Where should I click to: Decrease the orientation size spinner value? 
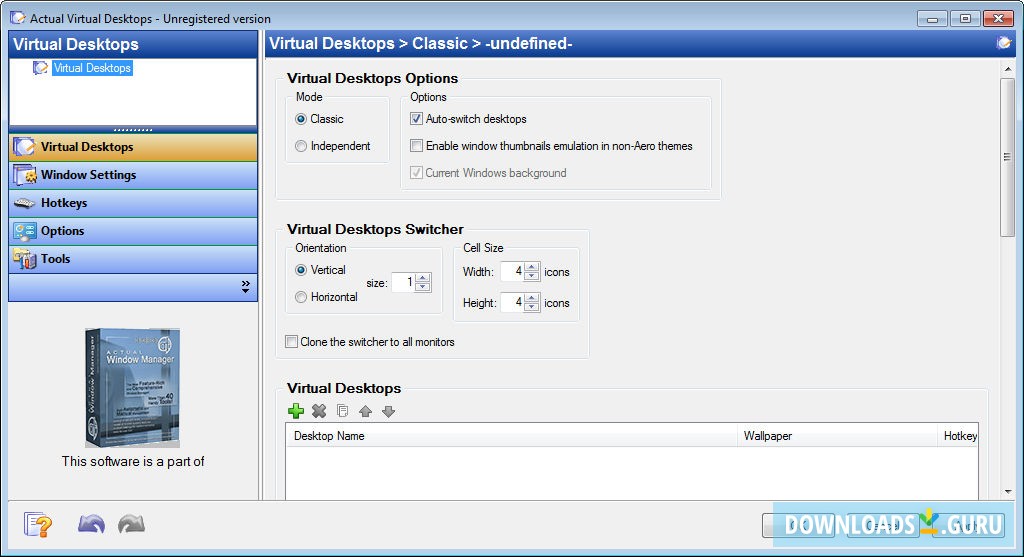click(x=423, y=287)
